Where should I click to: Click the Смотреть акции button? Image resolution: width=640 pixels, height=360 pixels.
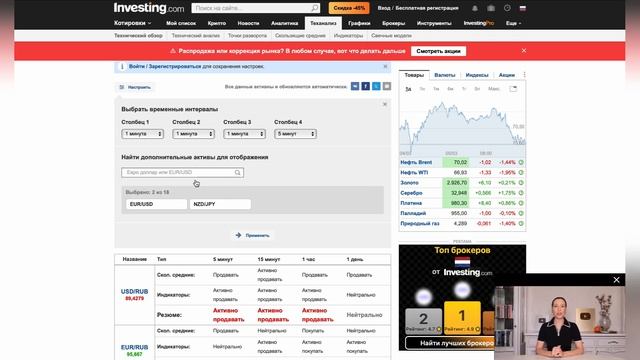pyautogui.click(x=438, y=51)
